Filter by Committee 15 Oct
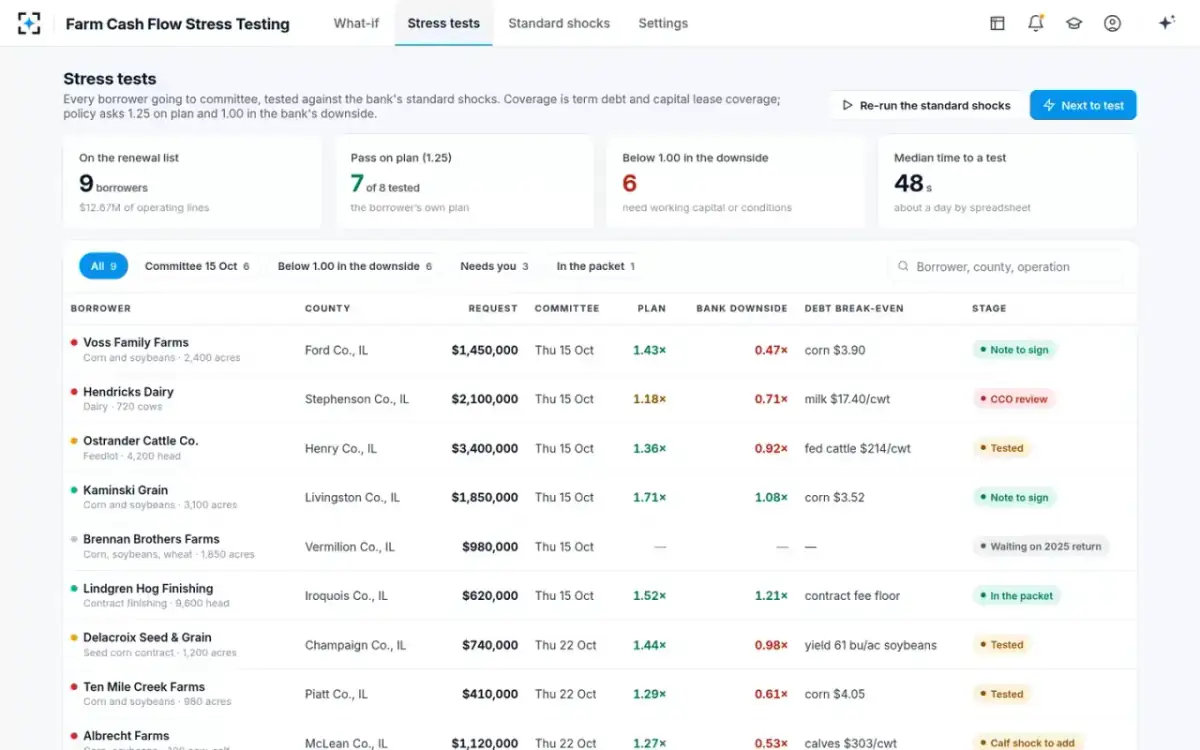 pos(197,266)
